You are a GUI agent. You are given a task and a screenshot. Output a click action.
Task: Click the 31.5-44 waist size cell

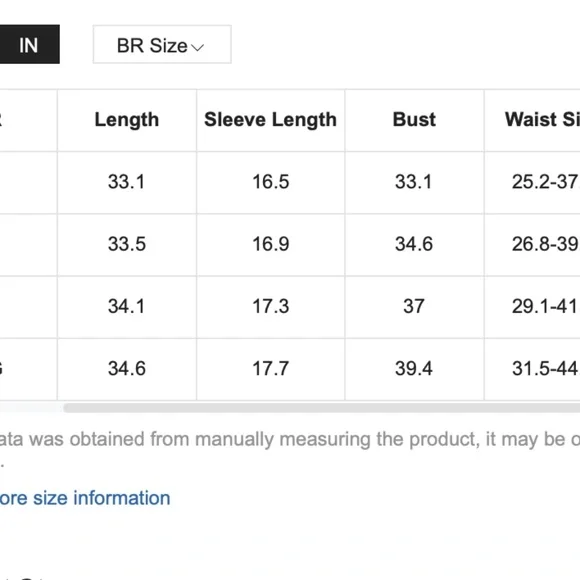point(532,369)
